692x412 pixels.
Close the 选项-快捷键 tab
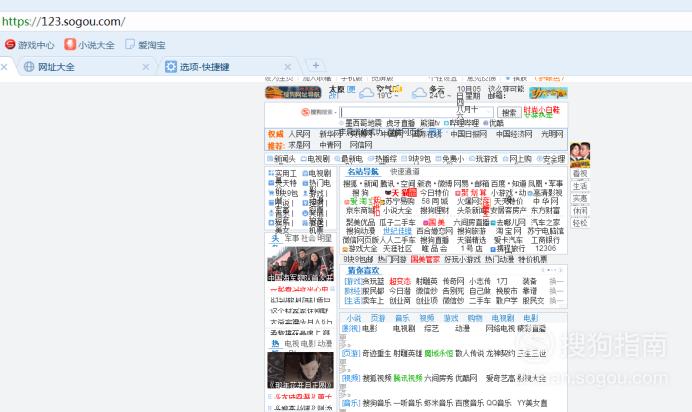tap(288, 67)
